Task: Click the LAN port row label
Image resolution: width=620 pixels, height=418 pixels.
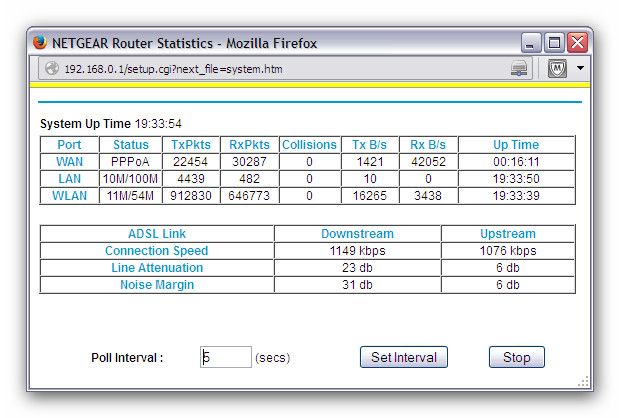Action: coord(70,179)
